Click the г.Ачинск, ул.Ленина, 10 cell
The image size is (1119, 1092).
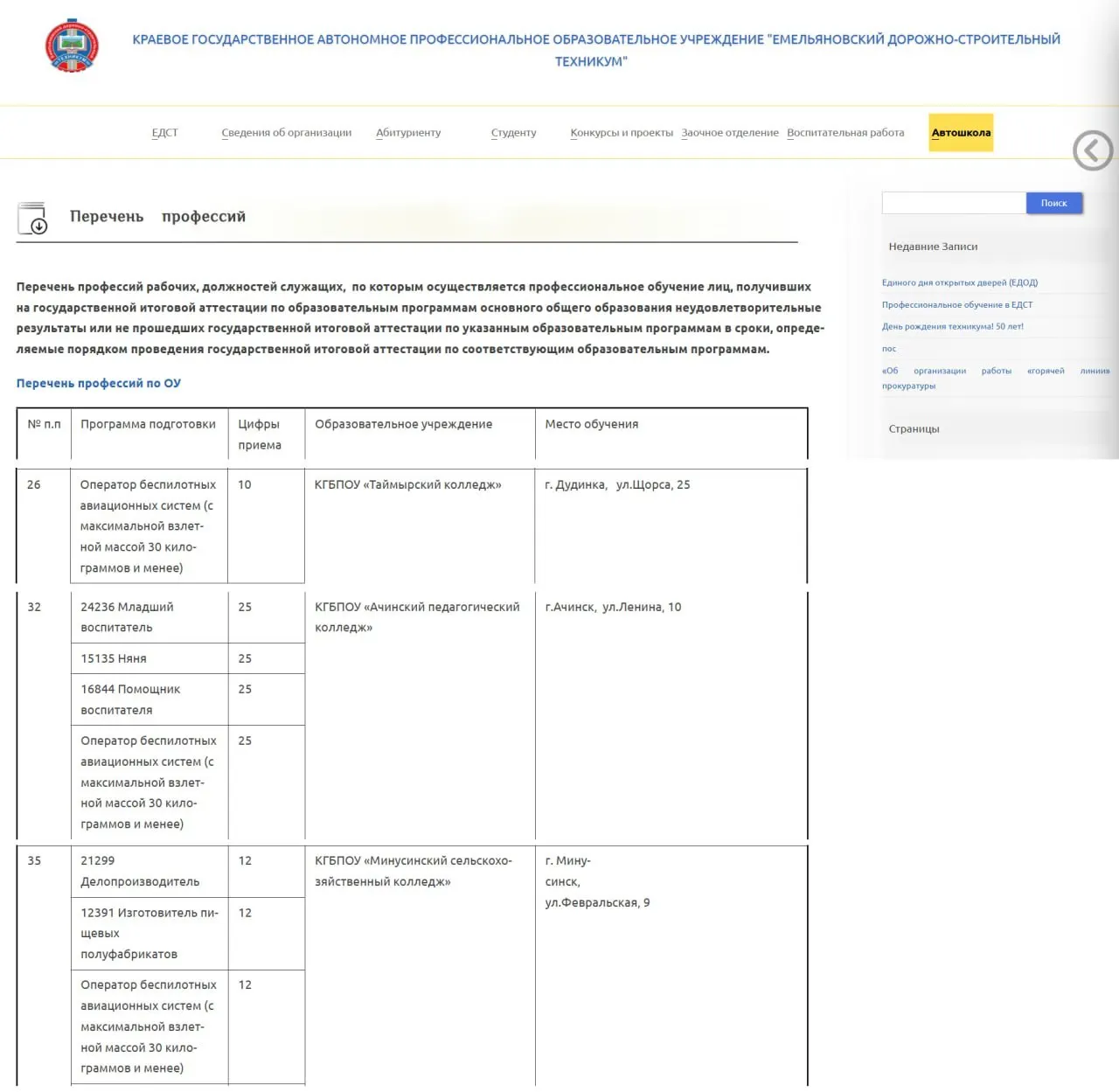click(671, 715)
